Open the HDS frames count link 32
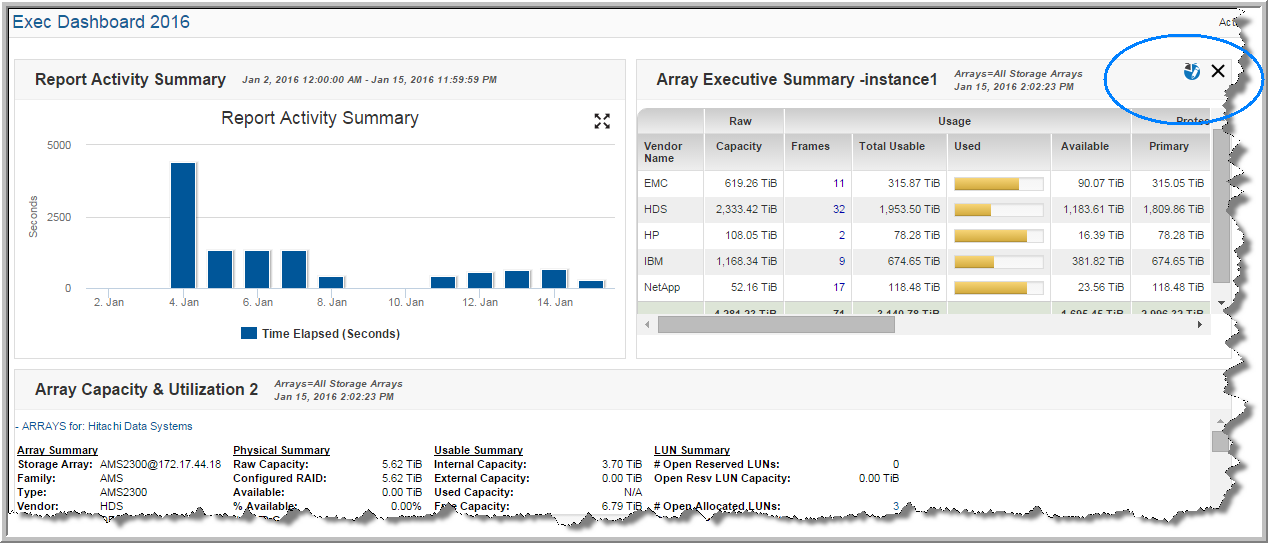 [838, 210]
